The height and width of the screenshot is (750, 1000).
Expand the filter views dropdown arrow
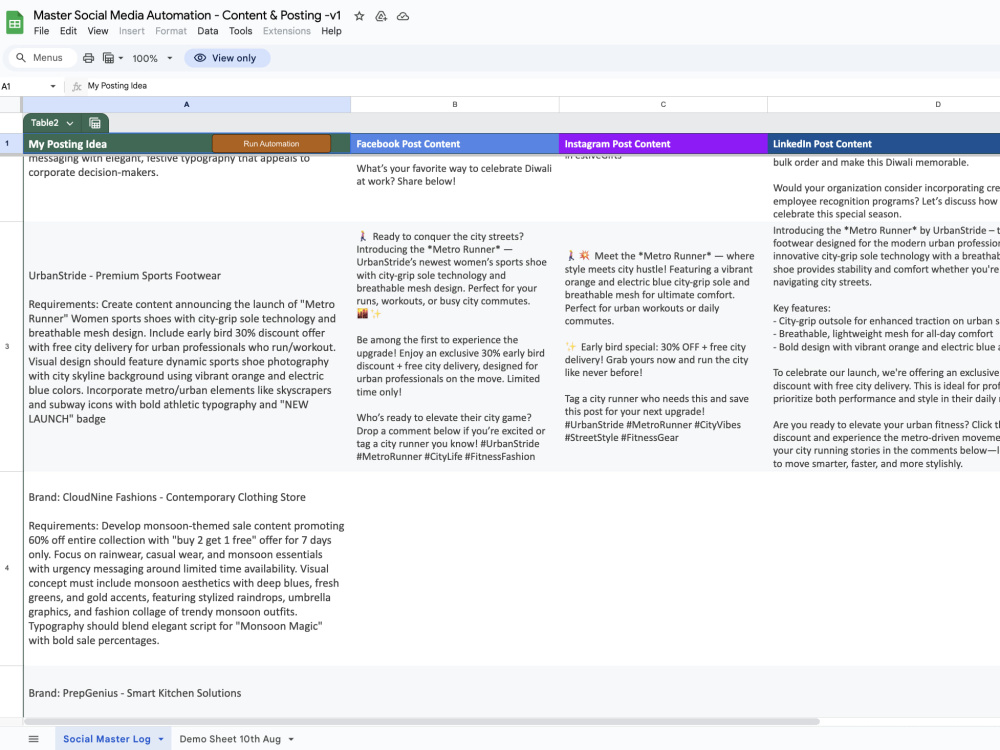click(121, 58)
